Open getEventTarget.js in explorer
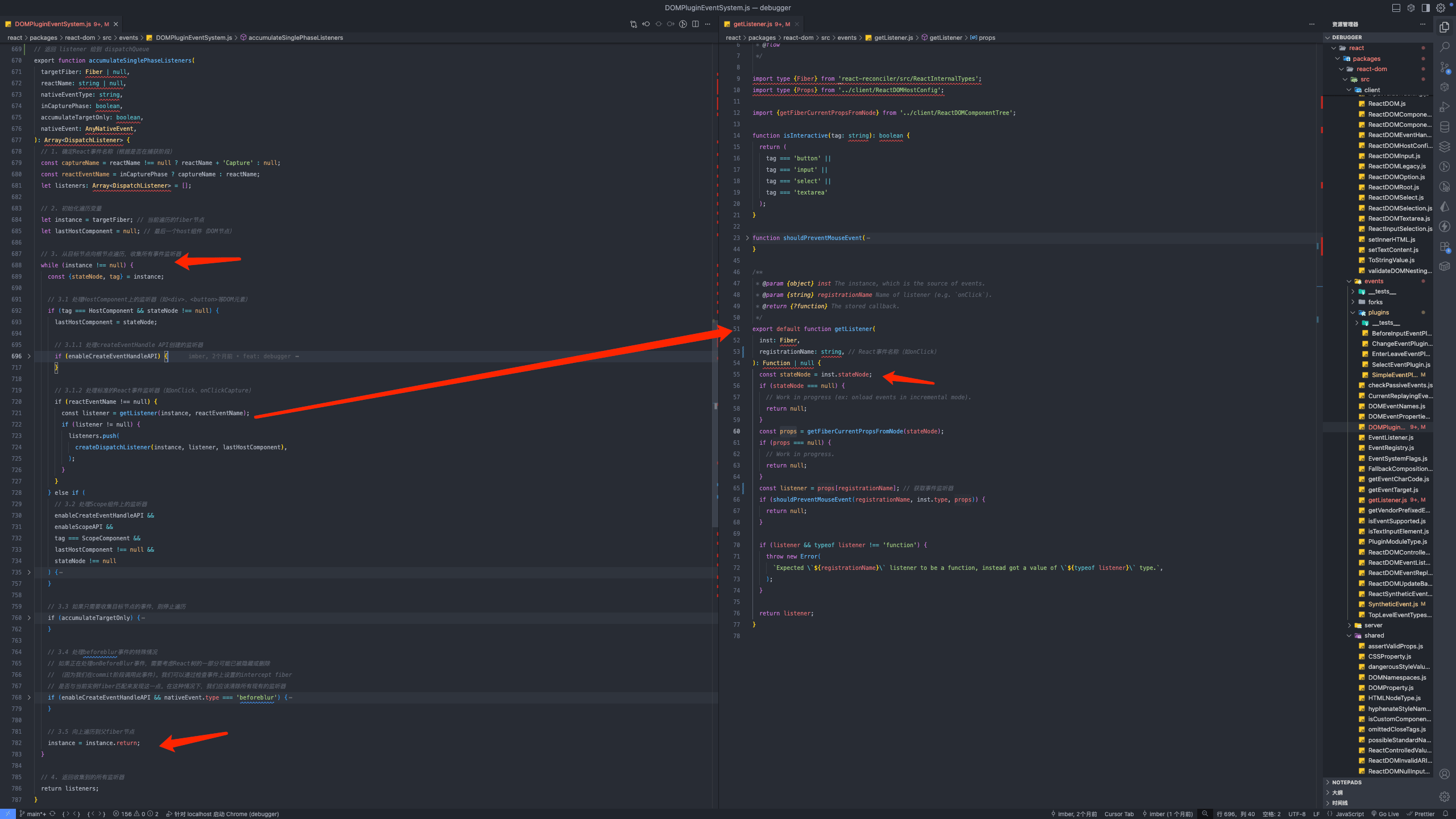 (1393, 490)
